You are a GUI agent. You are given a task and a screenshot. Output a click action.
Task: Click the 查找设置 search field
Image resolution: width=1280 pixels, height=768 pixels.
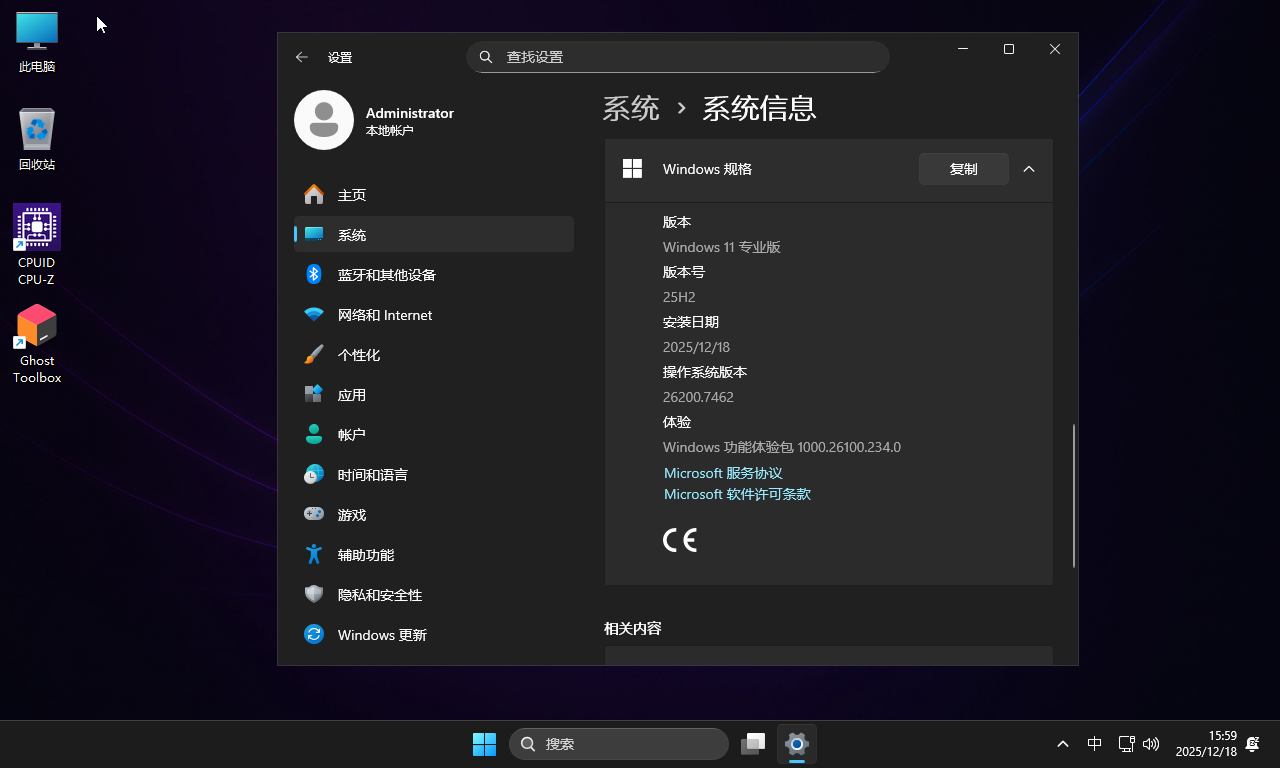click(678, 57)
